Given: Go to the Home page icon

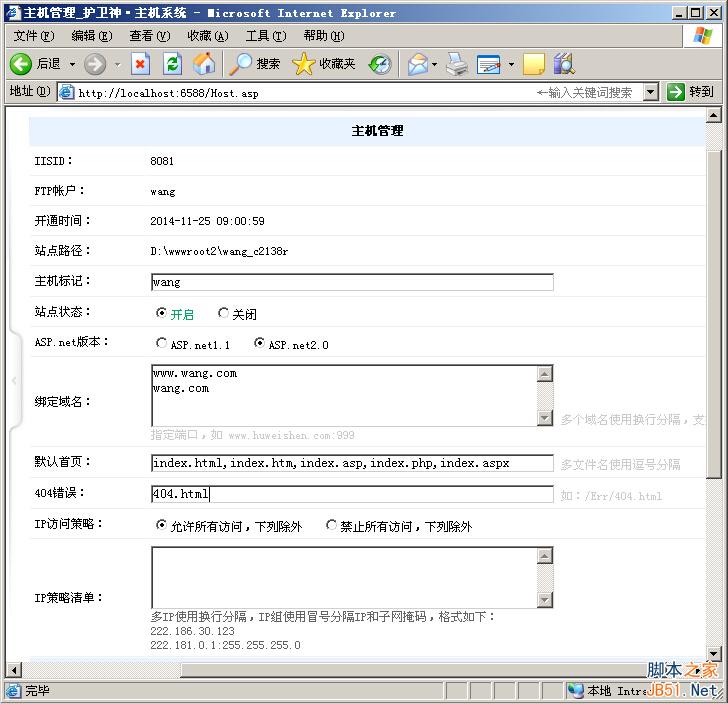Looking at the screenshot, I should 204,64.
